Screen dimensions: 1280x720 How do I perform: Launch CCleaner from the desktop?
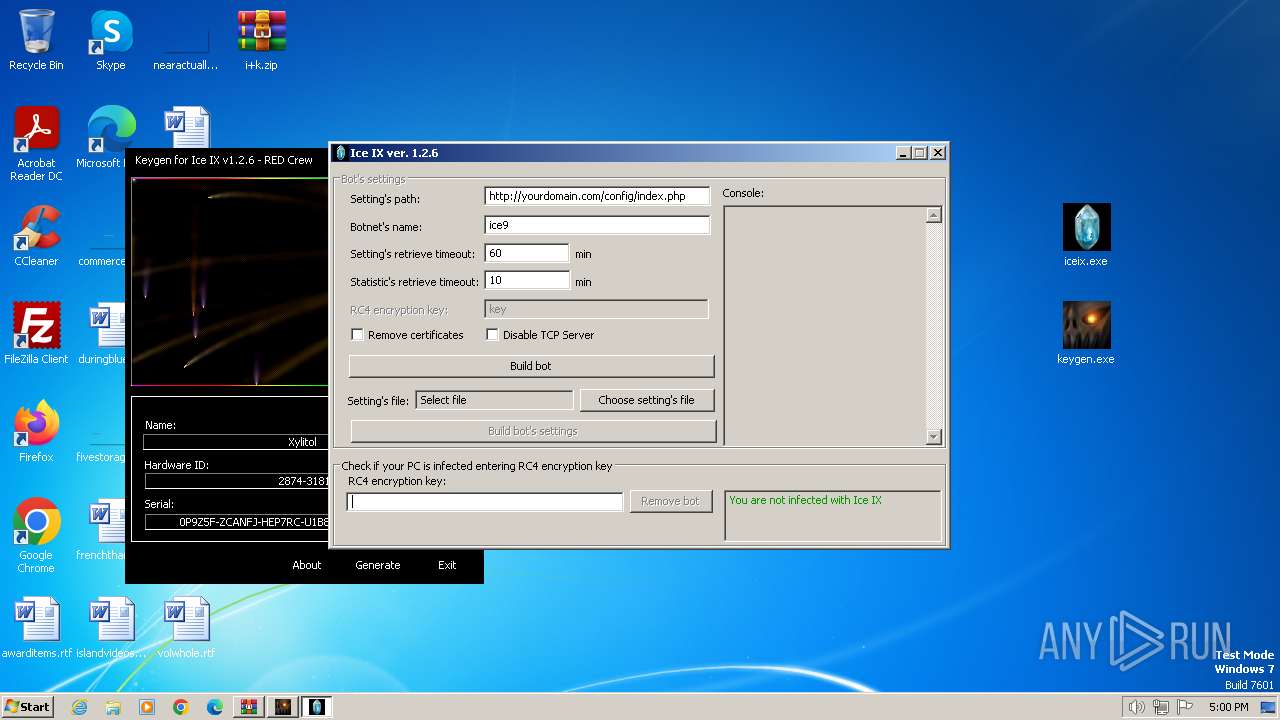(x=36, y=236)
